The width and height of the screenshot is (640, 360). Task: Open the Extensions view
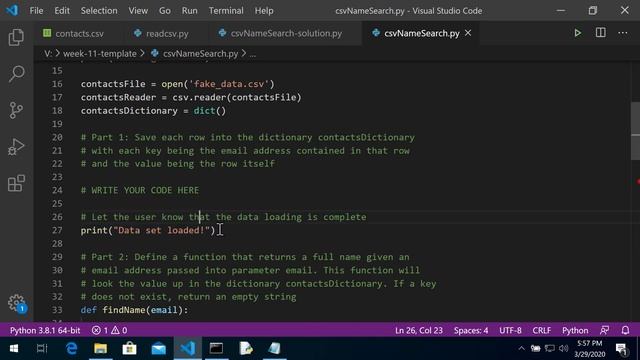pos(16,183)
